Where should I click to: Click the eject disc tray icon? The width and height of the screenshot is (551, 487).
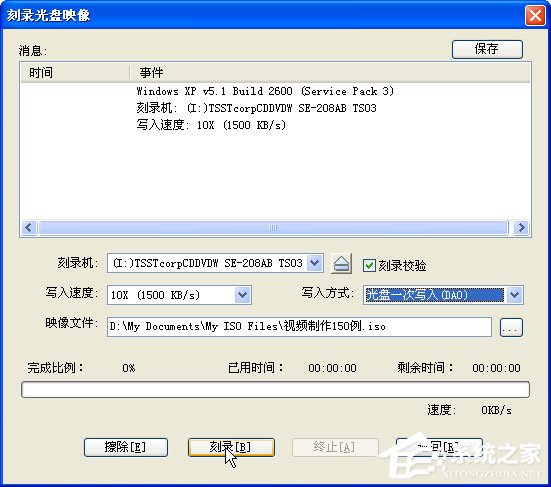341,263
